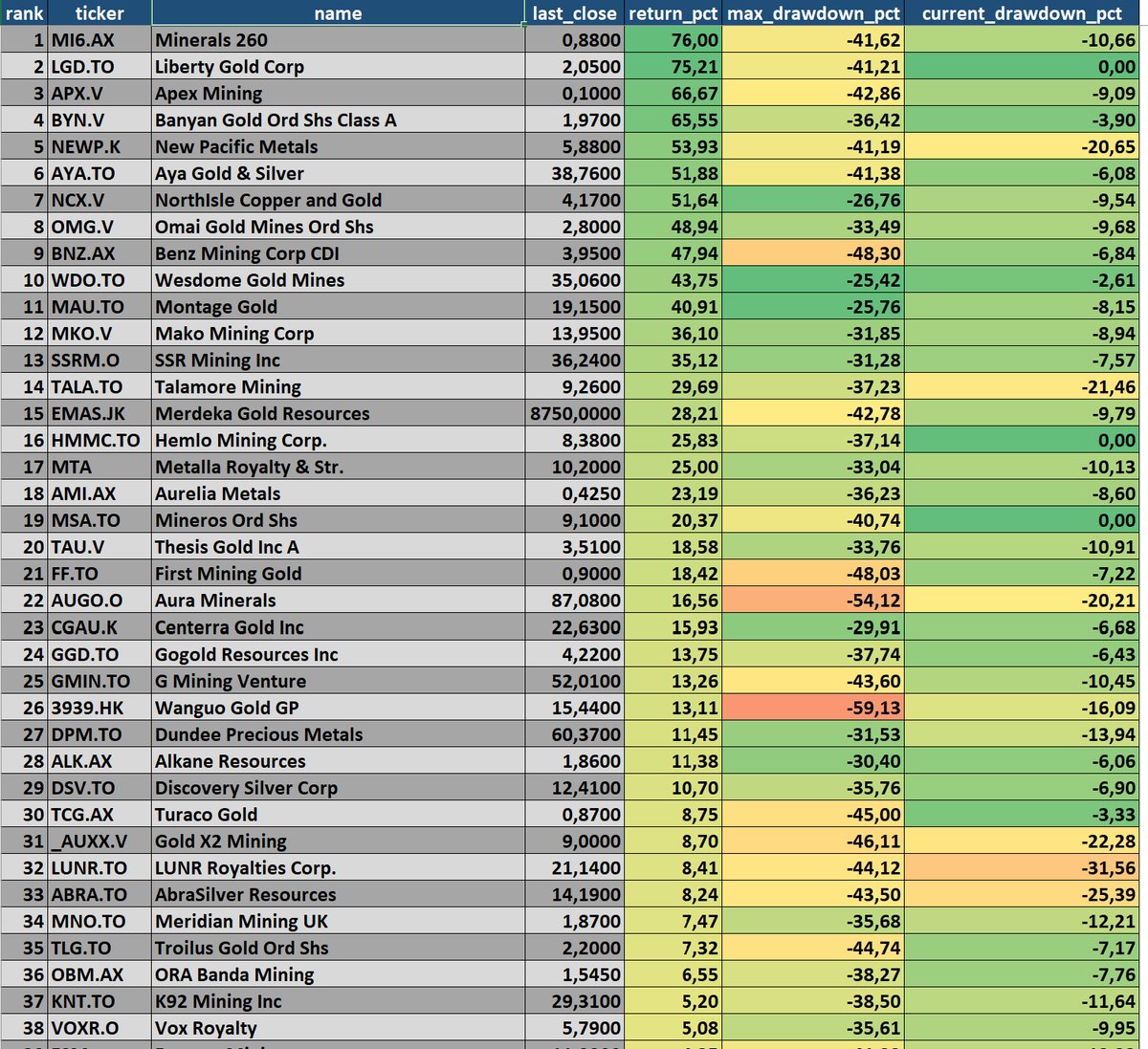1148x1049 pixels.
Task: Click ticker cell 3939.HK
Action: click(x=99, y=709)
